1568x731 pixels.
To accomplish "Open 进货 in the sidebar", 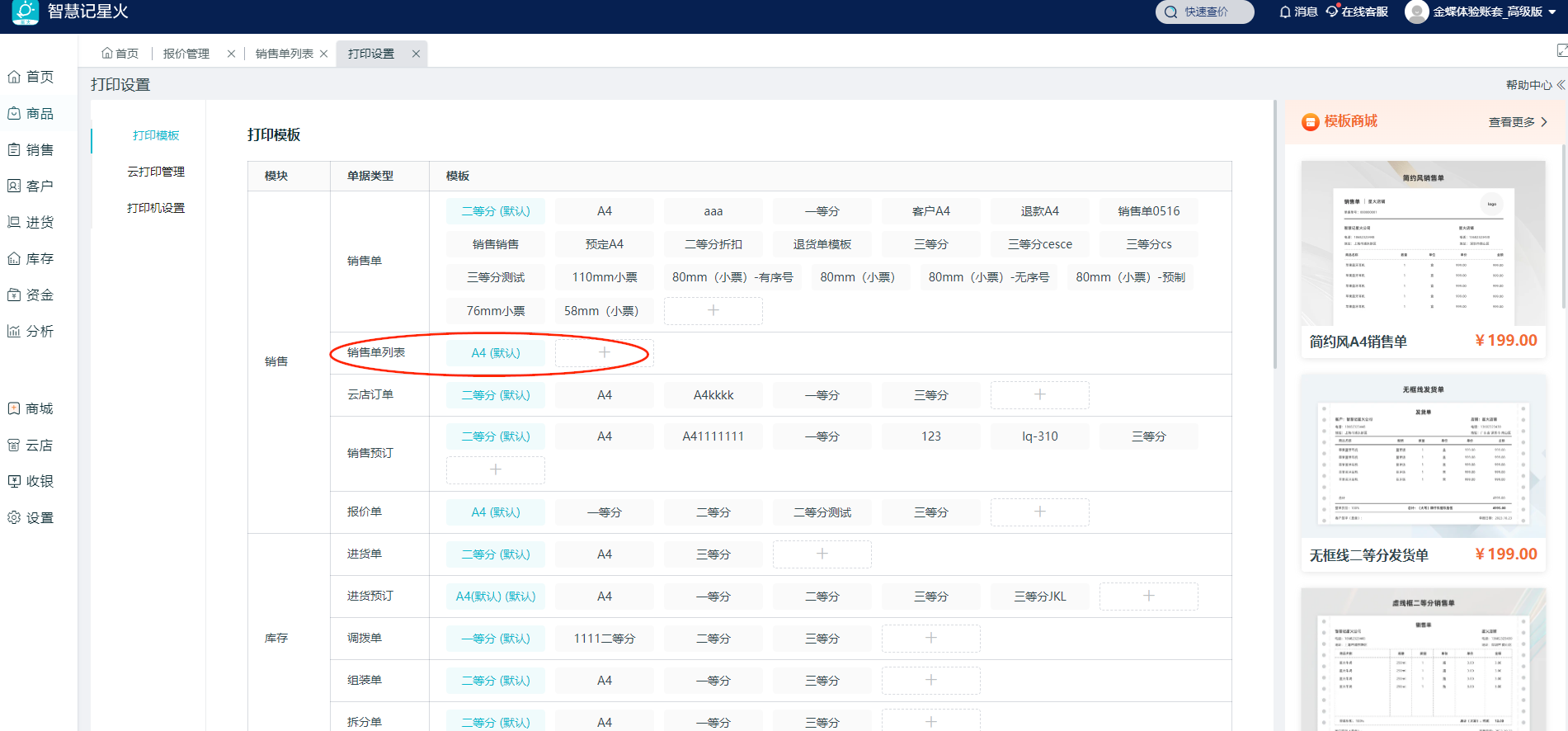I will coord(31,222).
